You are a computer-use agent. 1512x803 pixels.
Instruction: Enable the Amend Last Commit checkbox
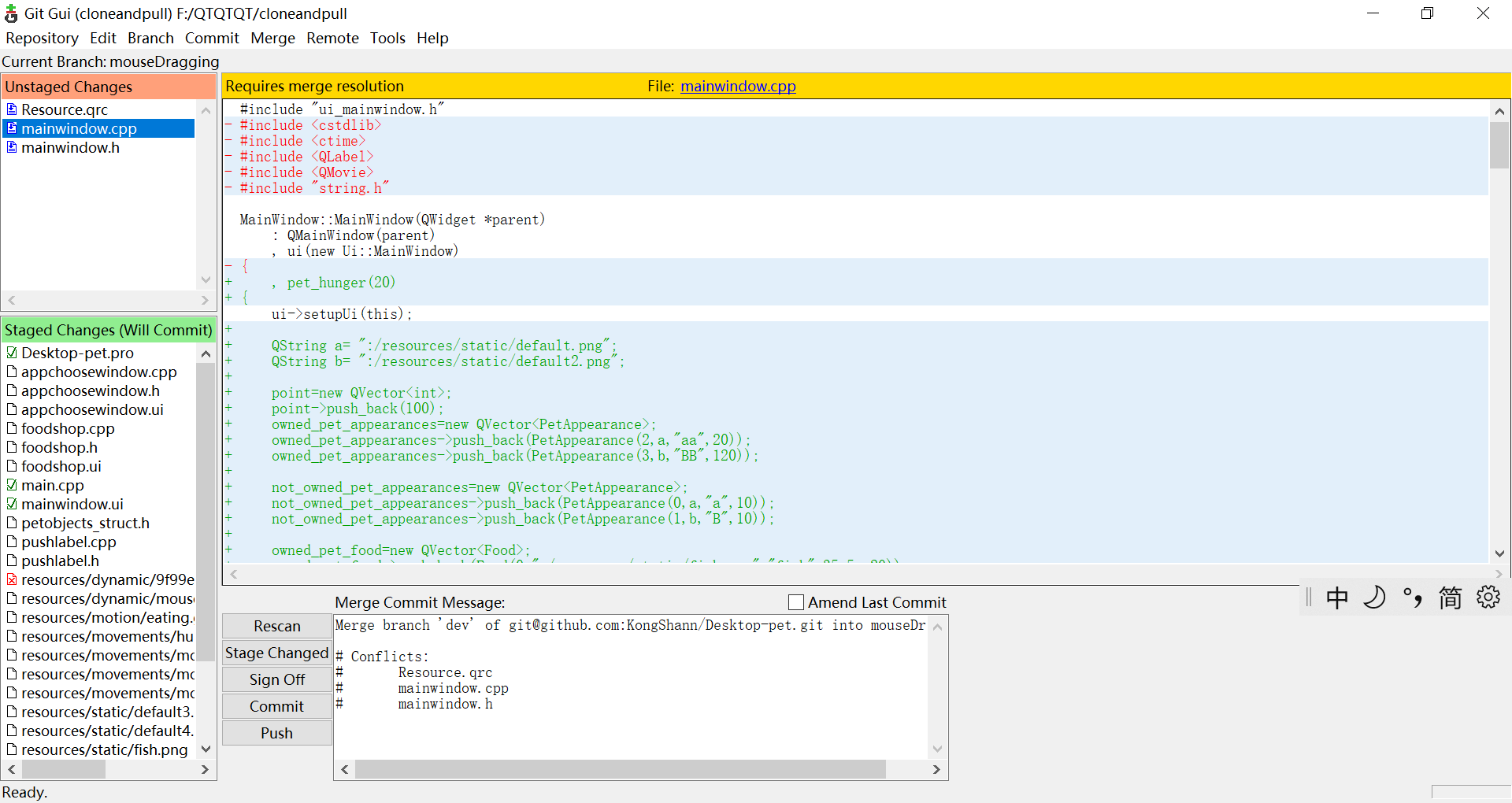(x=796, y=602)
